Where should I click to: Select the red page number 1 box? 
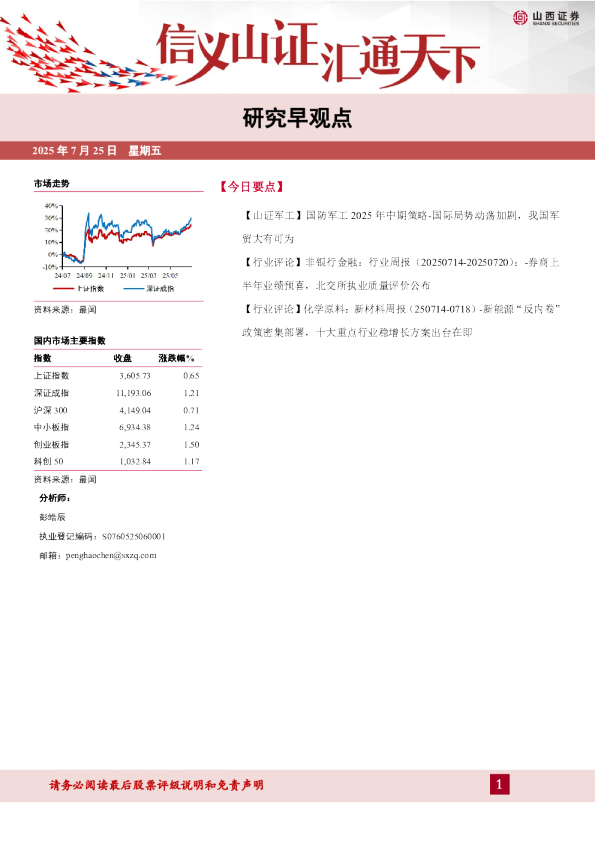[499, 785]
